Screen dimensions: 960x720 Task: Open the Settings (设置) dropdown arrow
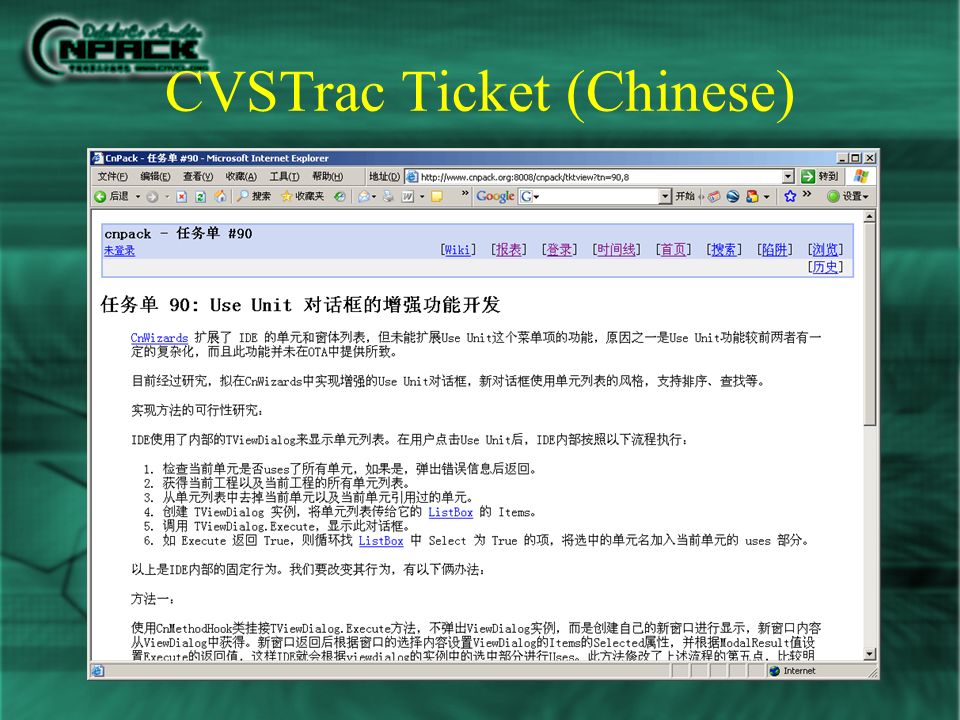pos(866,197)
